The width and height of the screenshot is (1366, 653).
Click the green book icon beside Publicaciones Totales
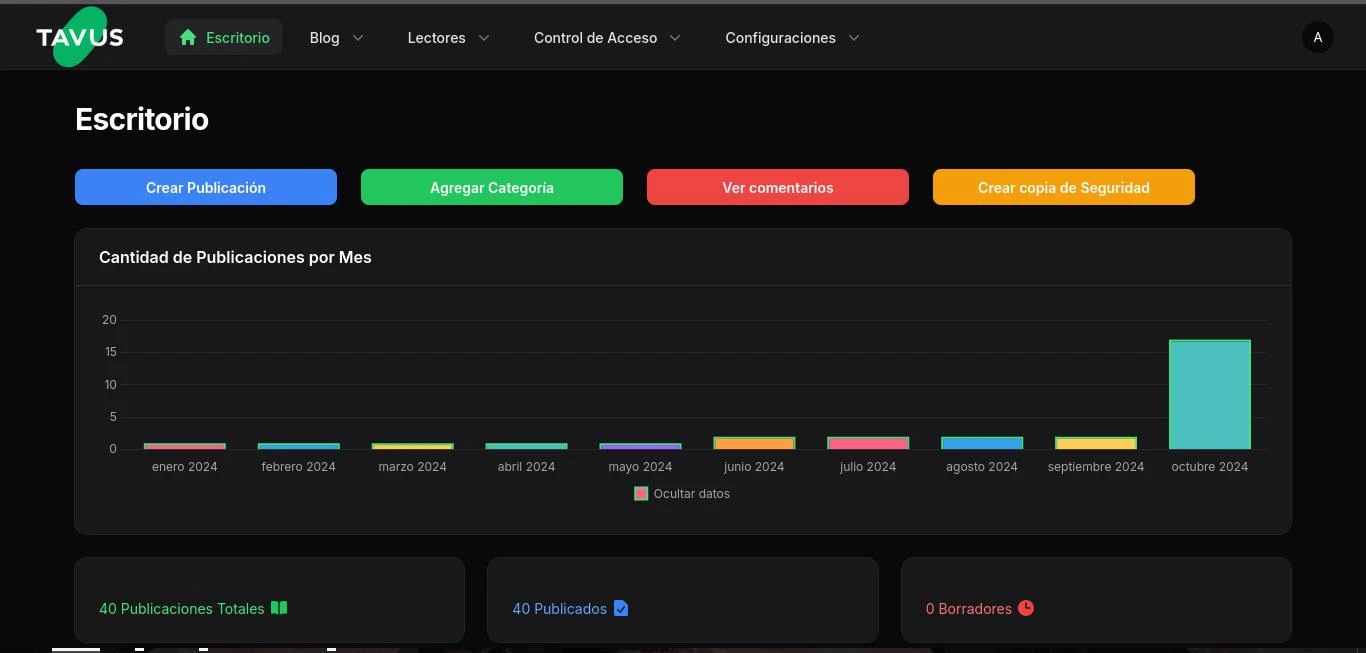279,608
